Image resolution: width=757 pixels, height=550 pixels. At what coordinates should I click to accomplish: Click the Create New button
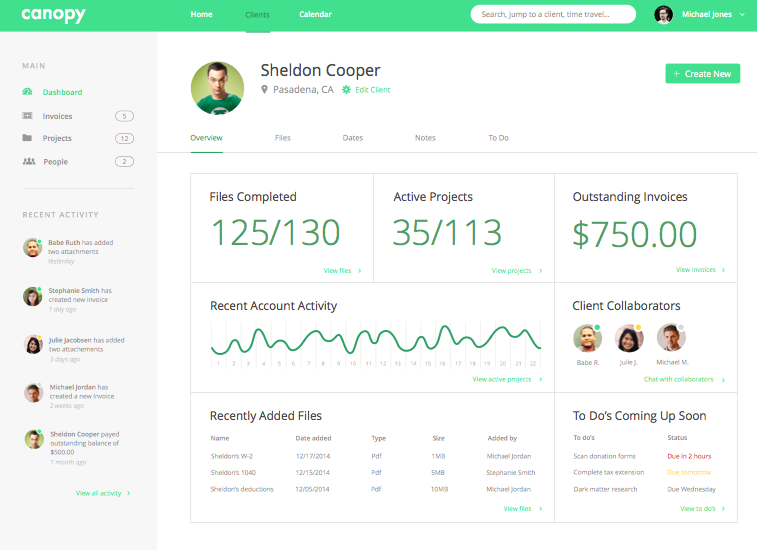pos(702,73)
